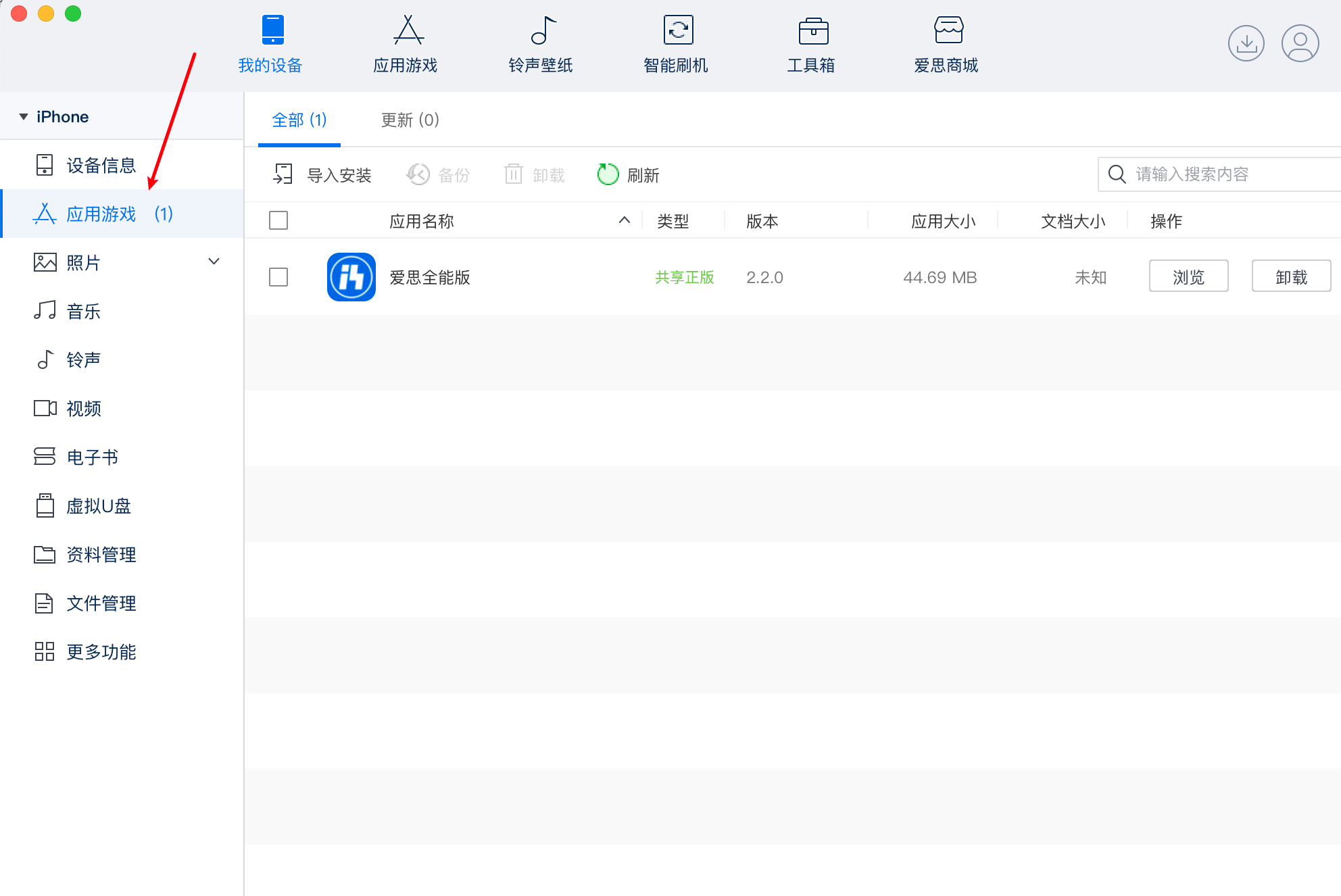Open the 爱思商城 store icon
1341x896 pixels.
pos(948,30)
